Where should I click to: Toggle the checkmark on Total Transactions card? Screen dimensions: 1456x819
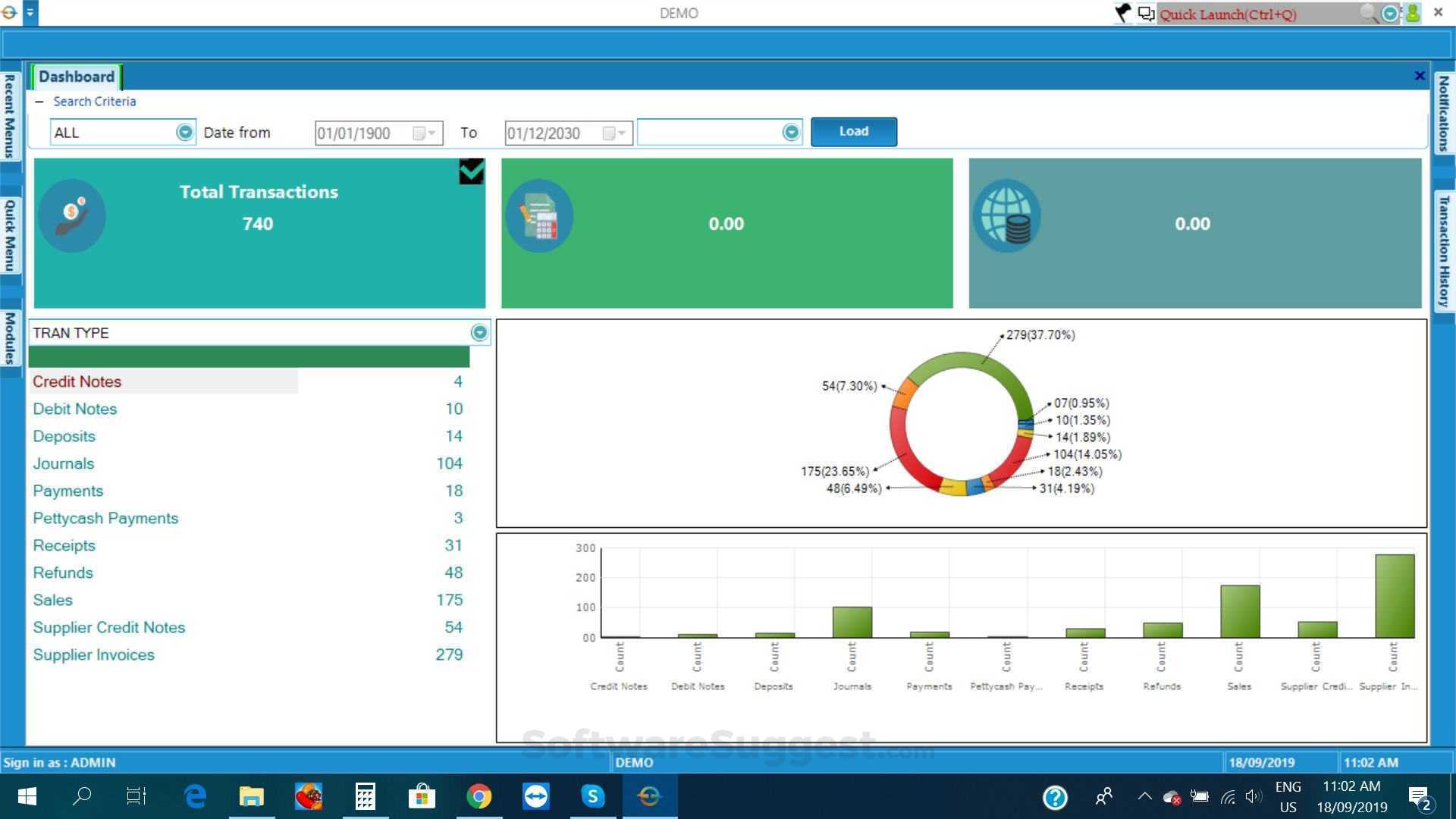471,171
